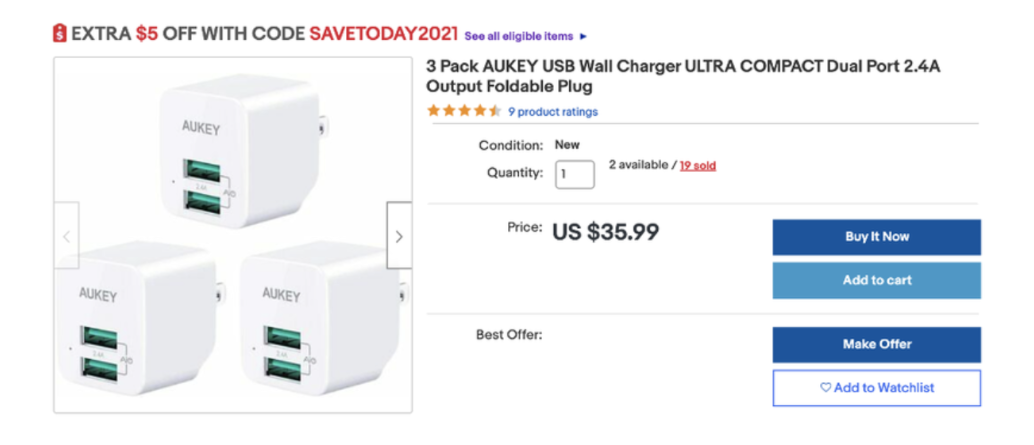Click the bottom-right AUKEY charger image
1034x445 pixels.
[324, 318]
